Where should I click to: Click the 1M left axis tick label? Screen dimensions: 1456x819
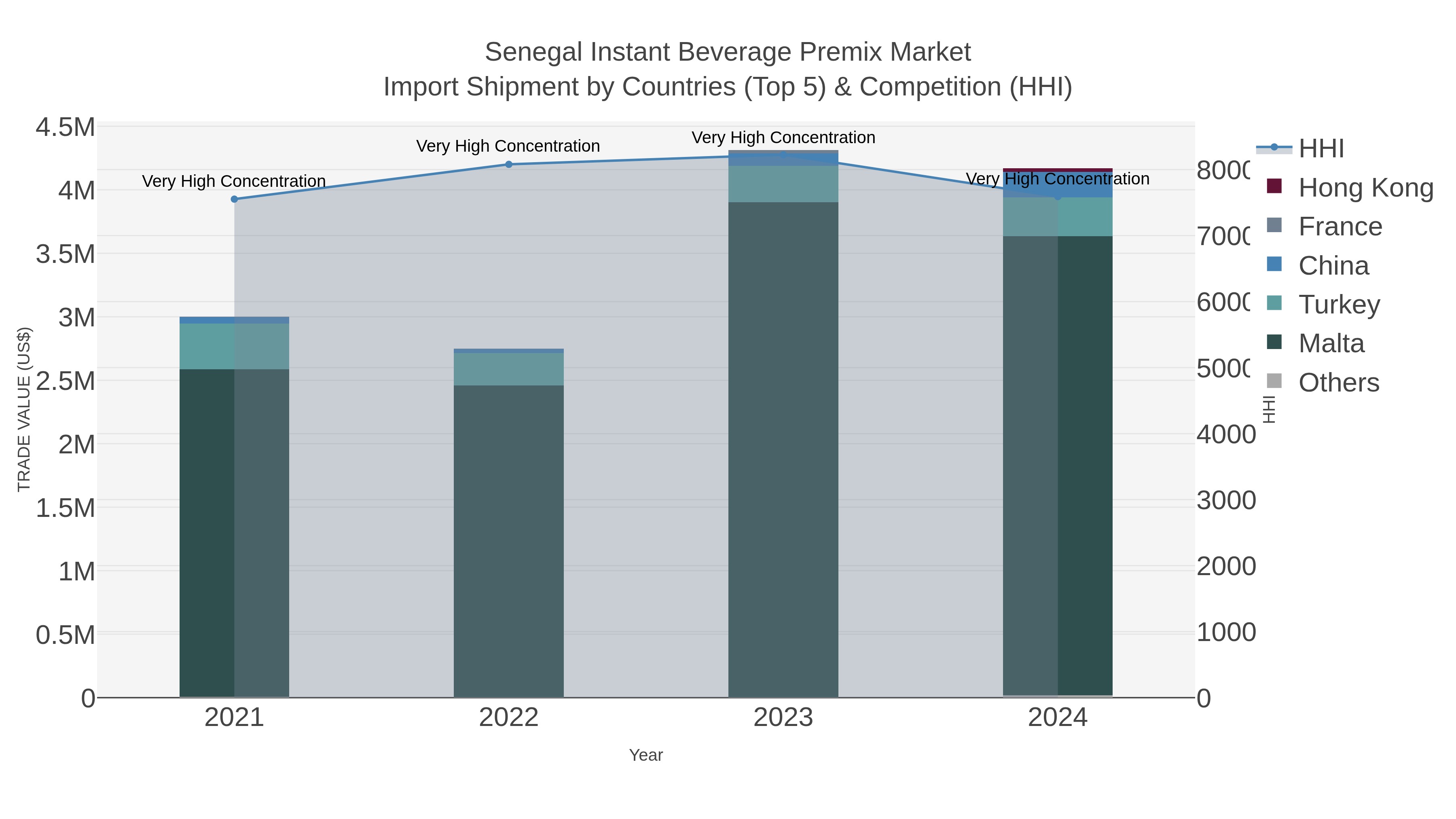77,571
